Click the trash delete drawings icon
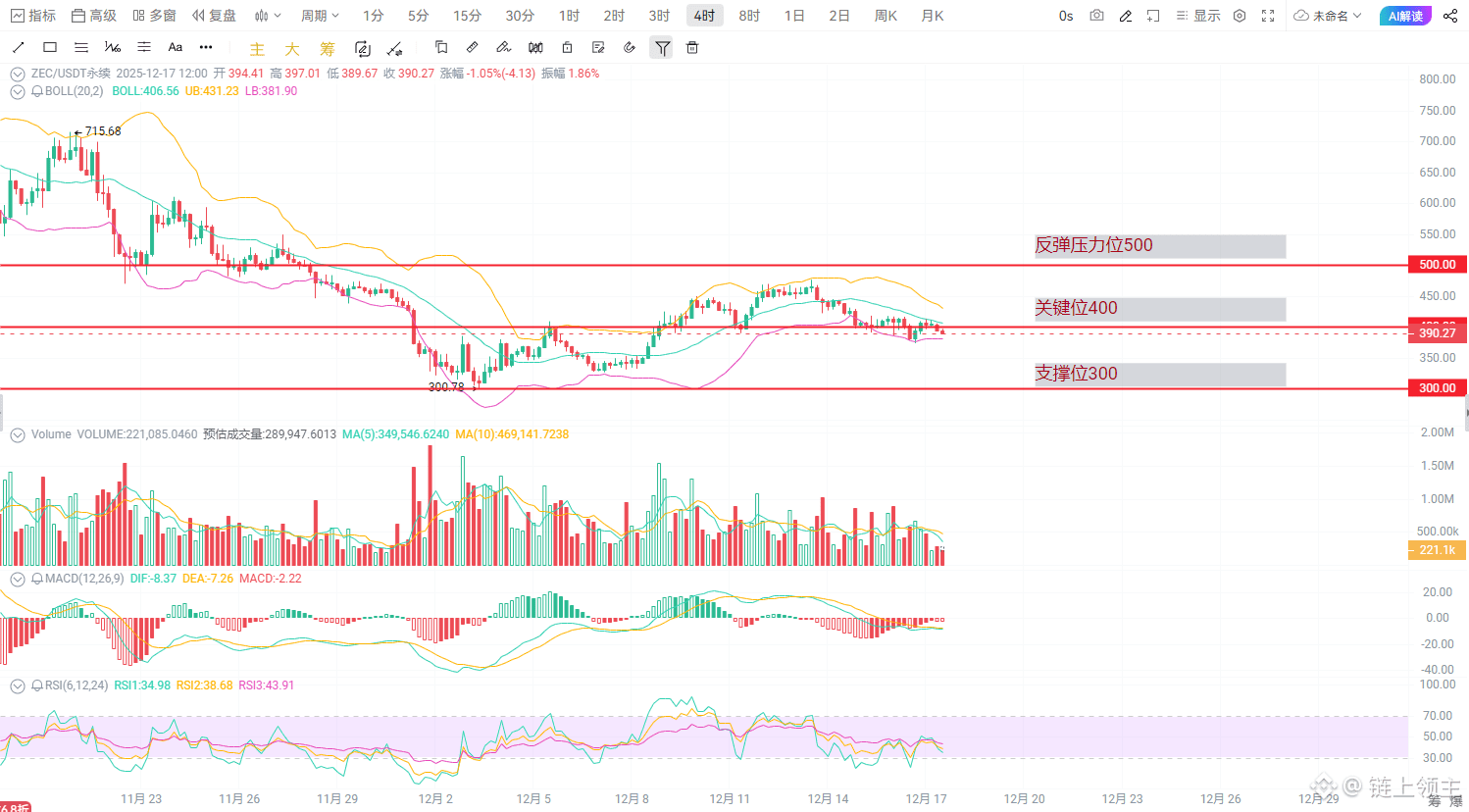Viewport: 1469px width, 812px height. [x=692, y=47]
